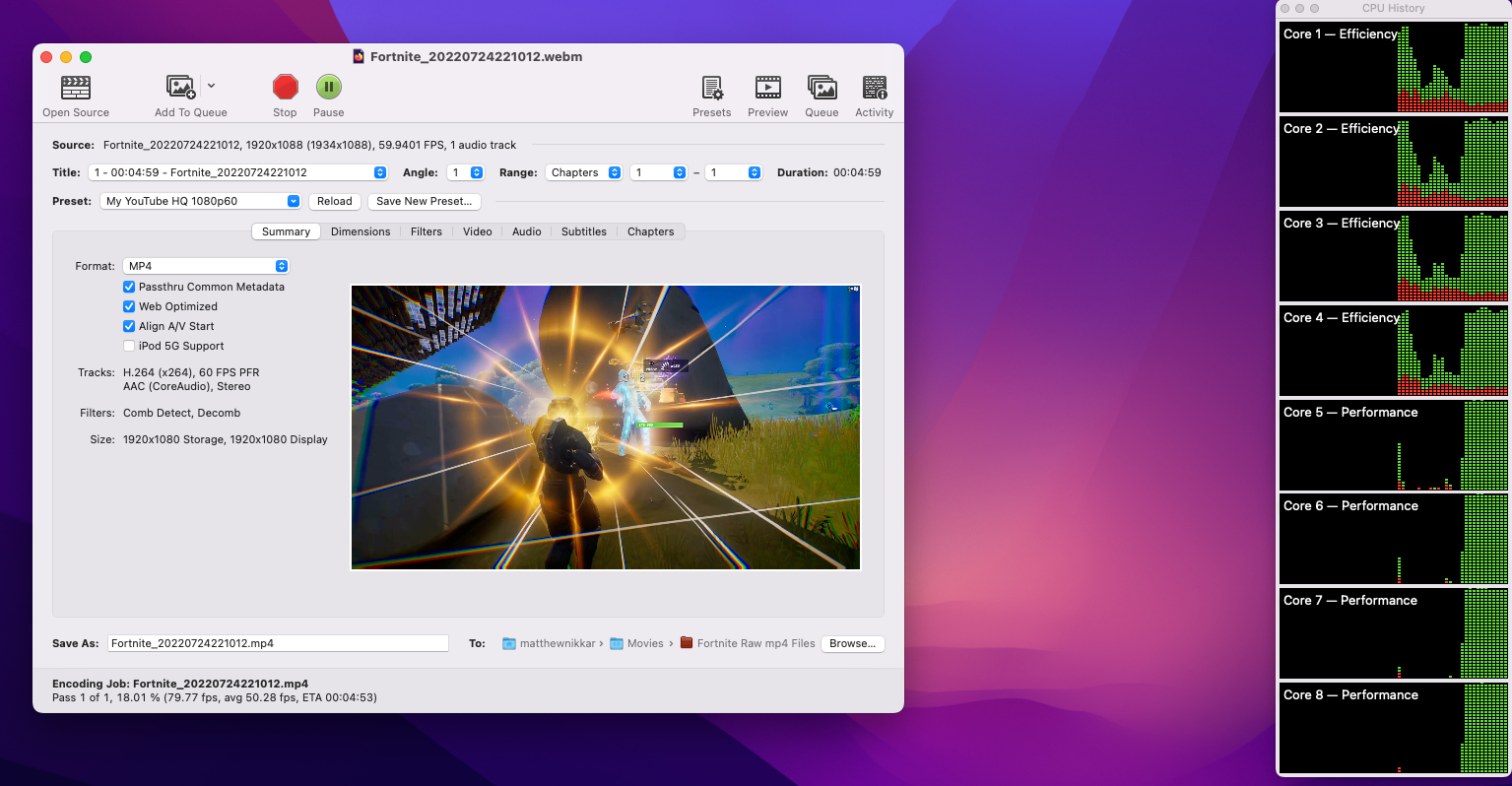The height and width of the screenshot is (786, 1512).
Task: Switch to the Subtitles tab
Action: 584,231
